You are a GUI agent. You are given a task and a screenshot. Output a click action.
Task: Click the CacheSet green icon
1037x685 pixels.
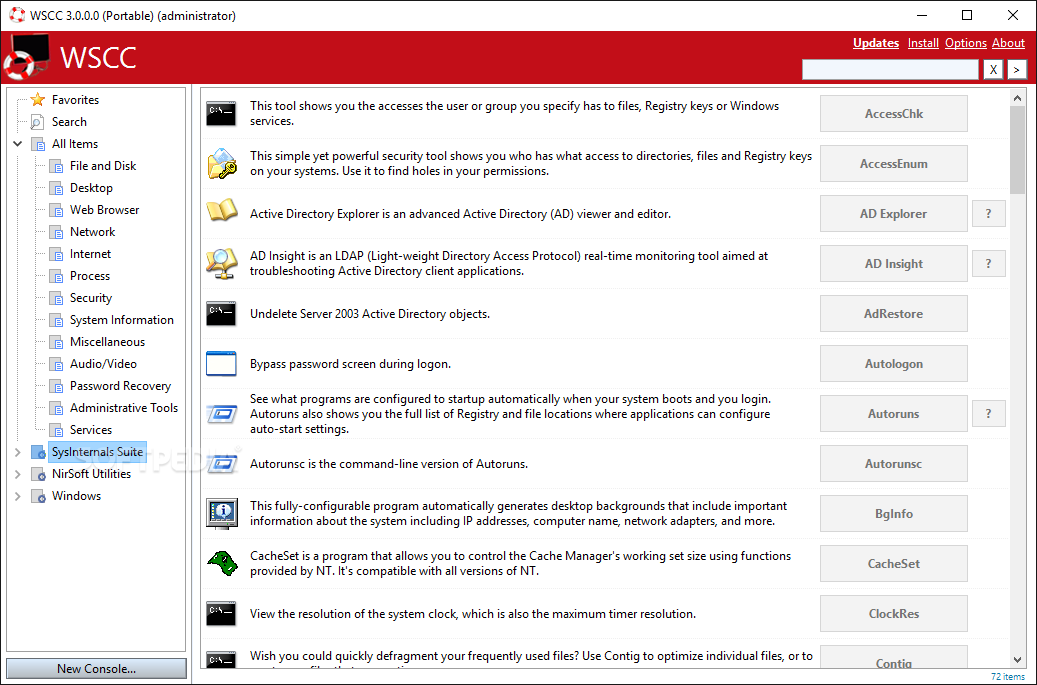point(222,563)
